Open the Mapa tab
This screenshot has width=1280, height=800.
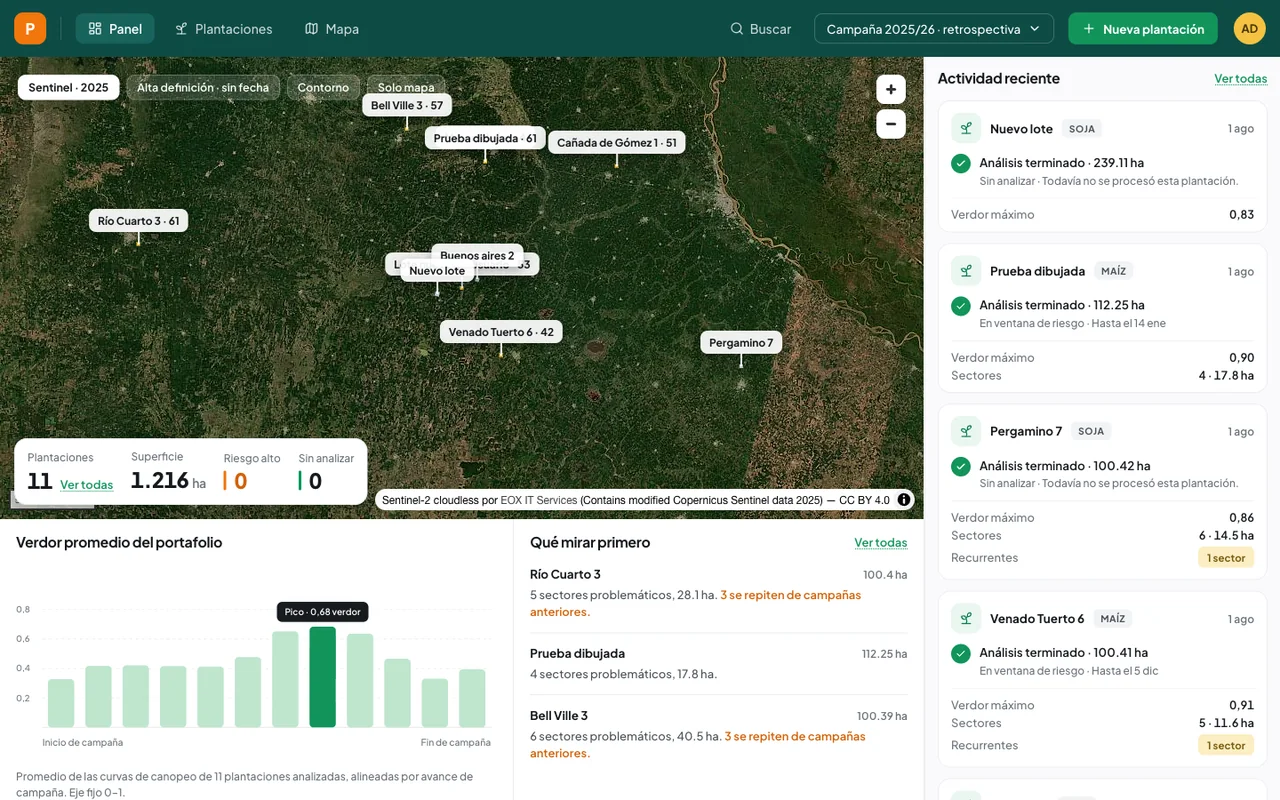(x=332, y=29)
